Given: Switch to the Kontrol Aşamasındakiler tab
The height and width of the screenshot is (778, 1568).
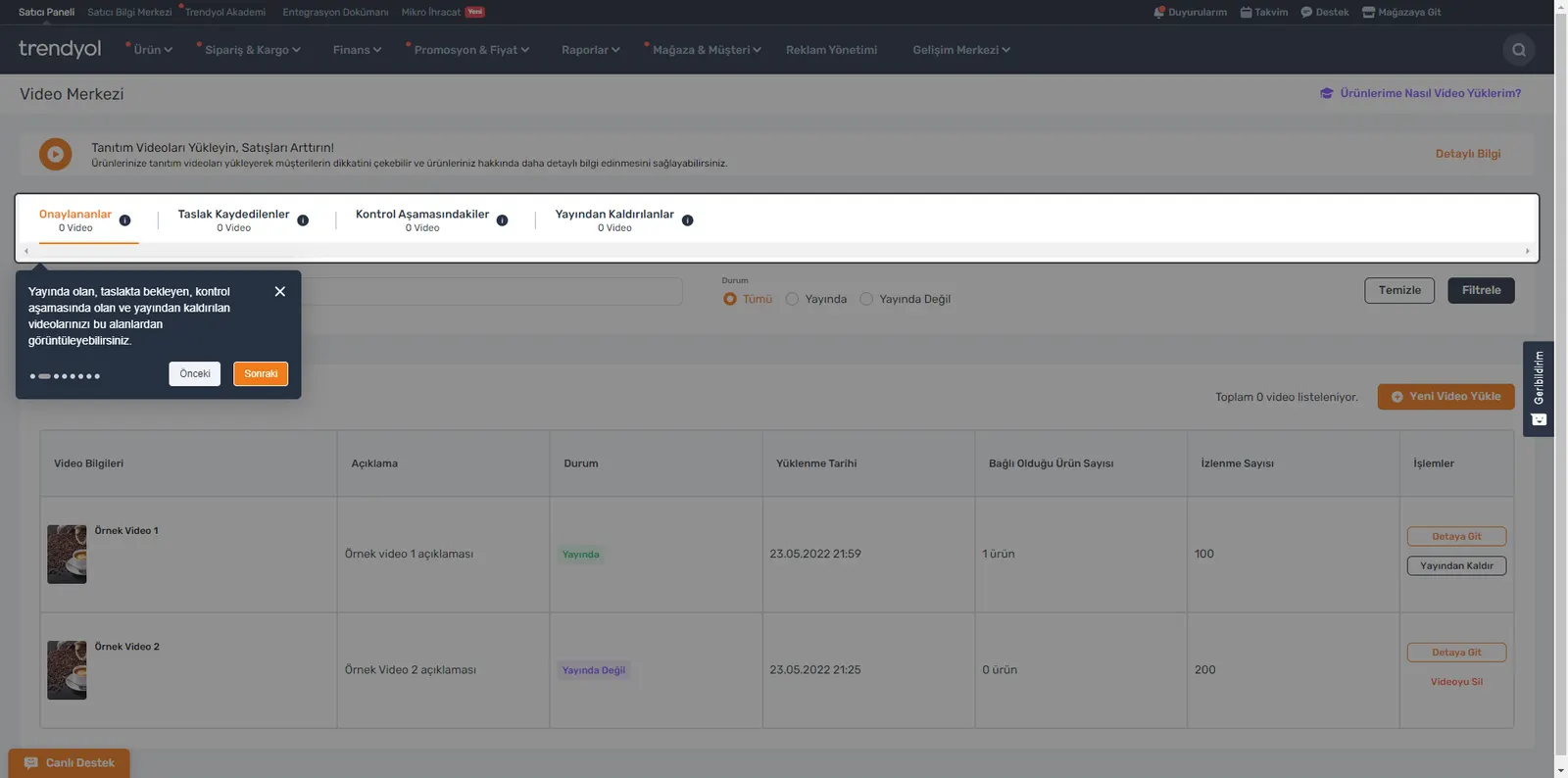Looking at the screenshot, I should coord(422,220).
